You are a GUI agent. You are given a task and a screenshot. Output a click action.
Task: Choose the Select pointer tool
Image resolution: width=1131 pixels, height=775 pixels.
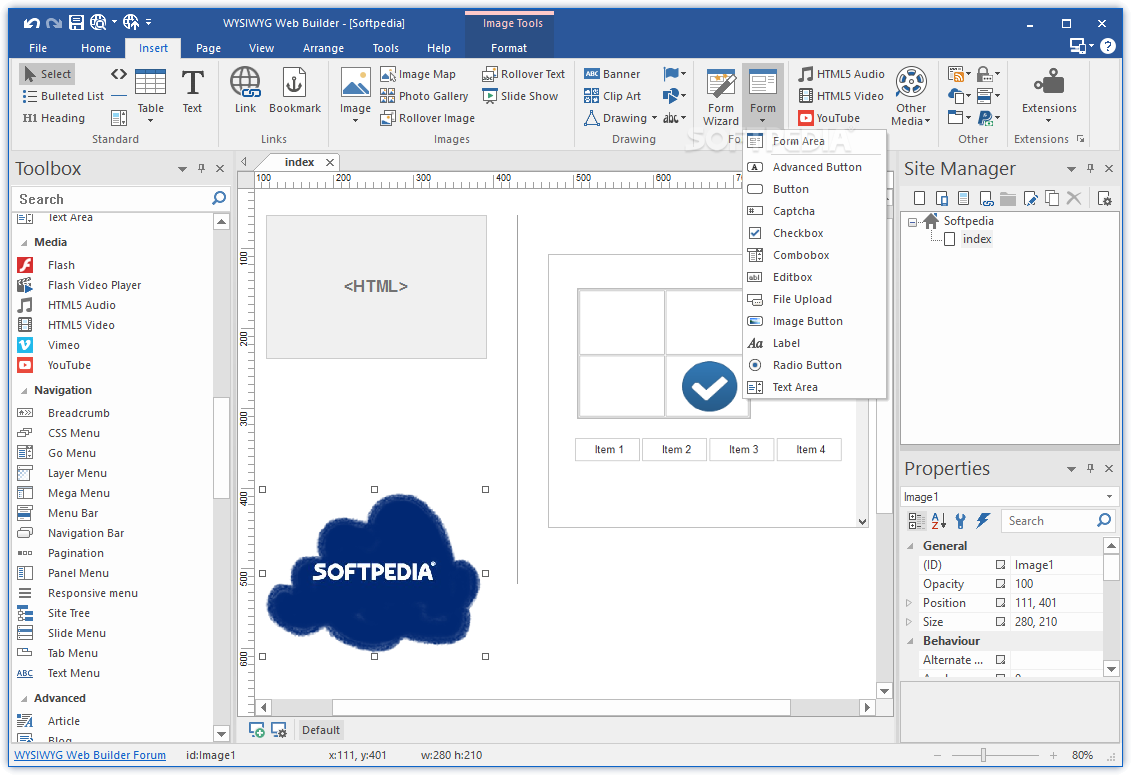[x=48, y=74]
